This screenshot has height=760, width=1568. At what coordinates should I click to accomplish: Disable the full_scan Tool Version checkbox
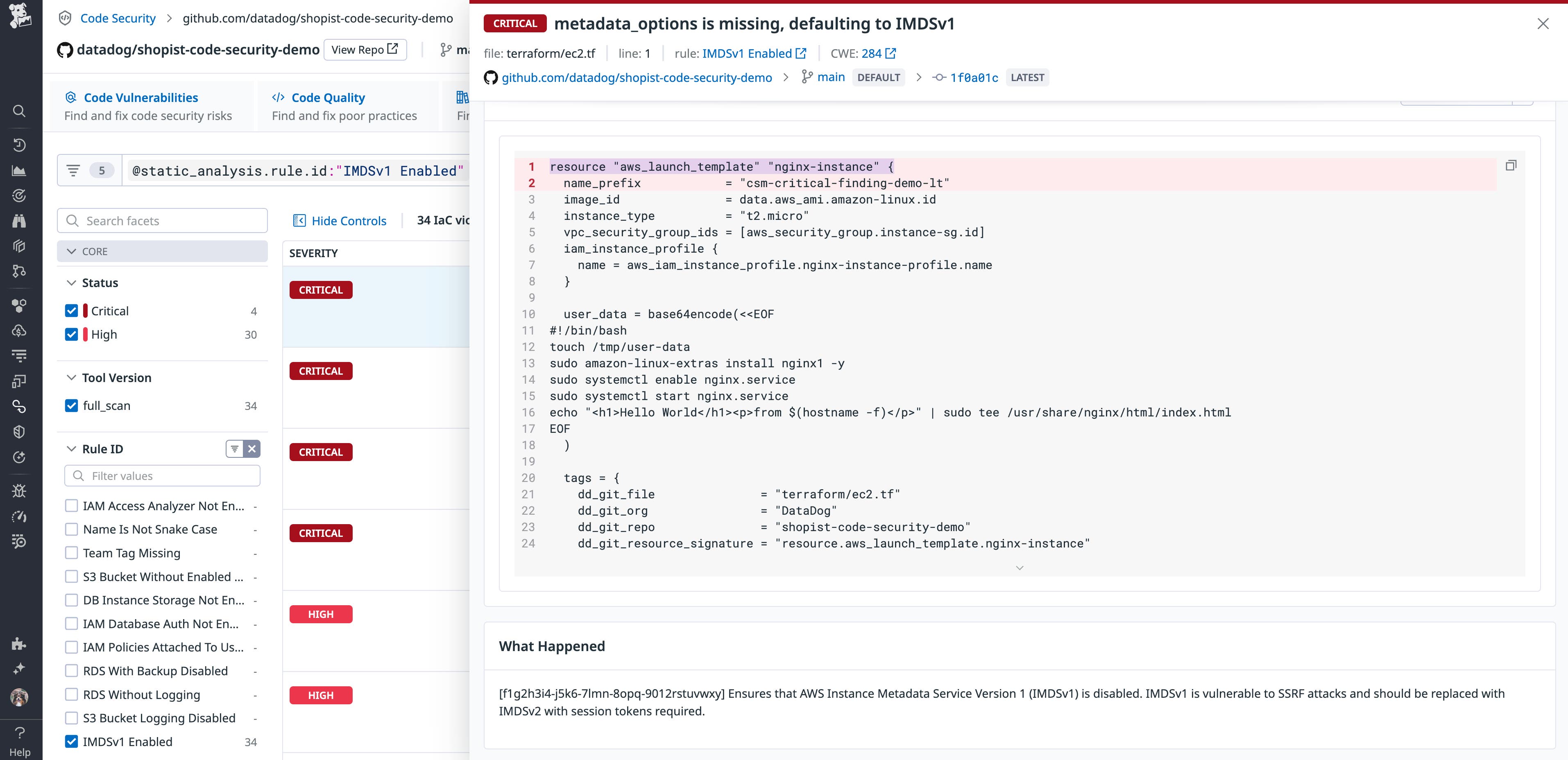(x=71, y=405)
